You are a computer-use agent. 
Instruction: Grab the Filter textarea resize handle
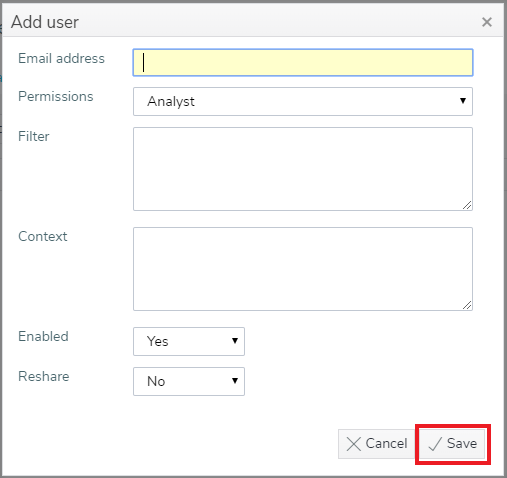(x=467, y=205)
